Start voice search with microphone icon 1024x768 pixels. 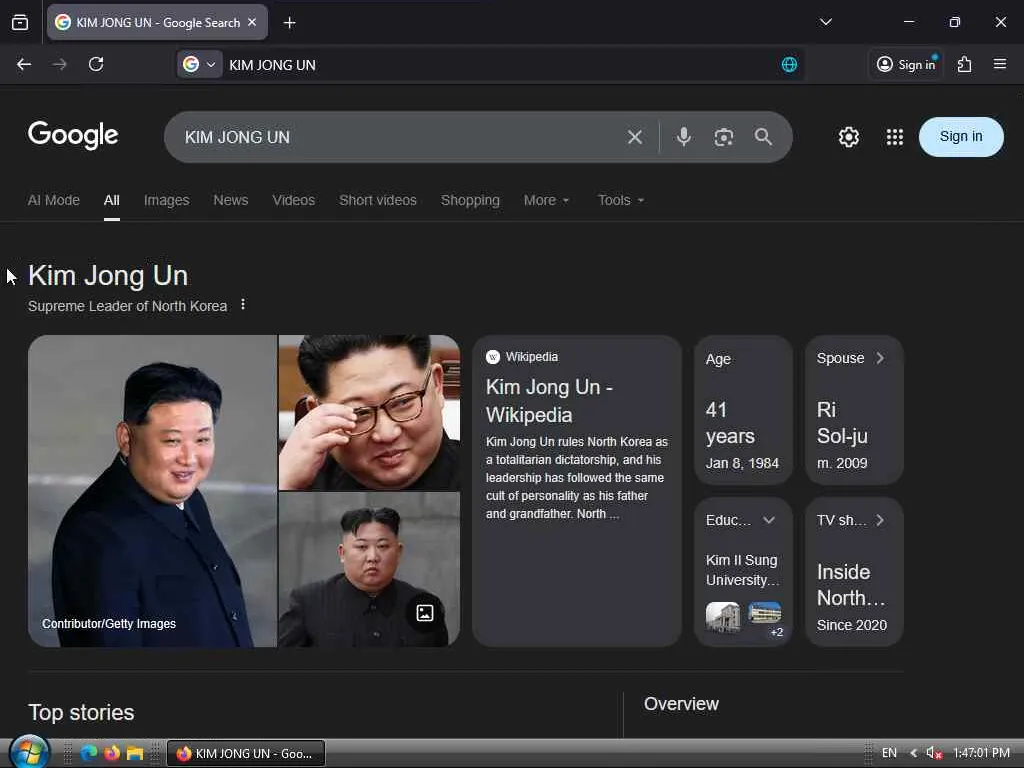pos(684,137)
